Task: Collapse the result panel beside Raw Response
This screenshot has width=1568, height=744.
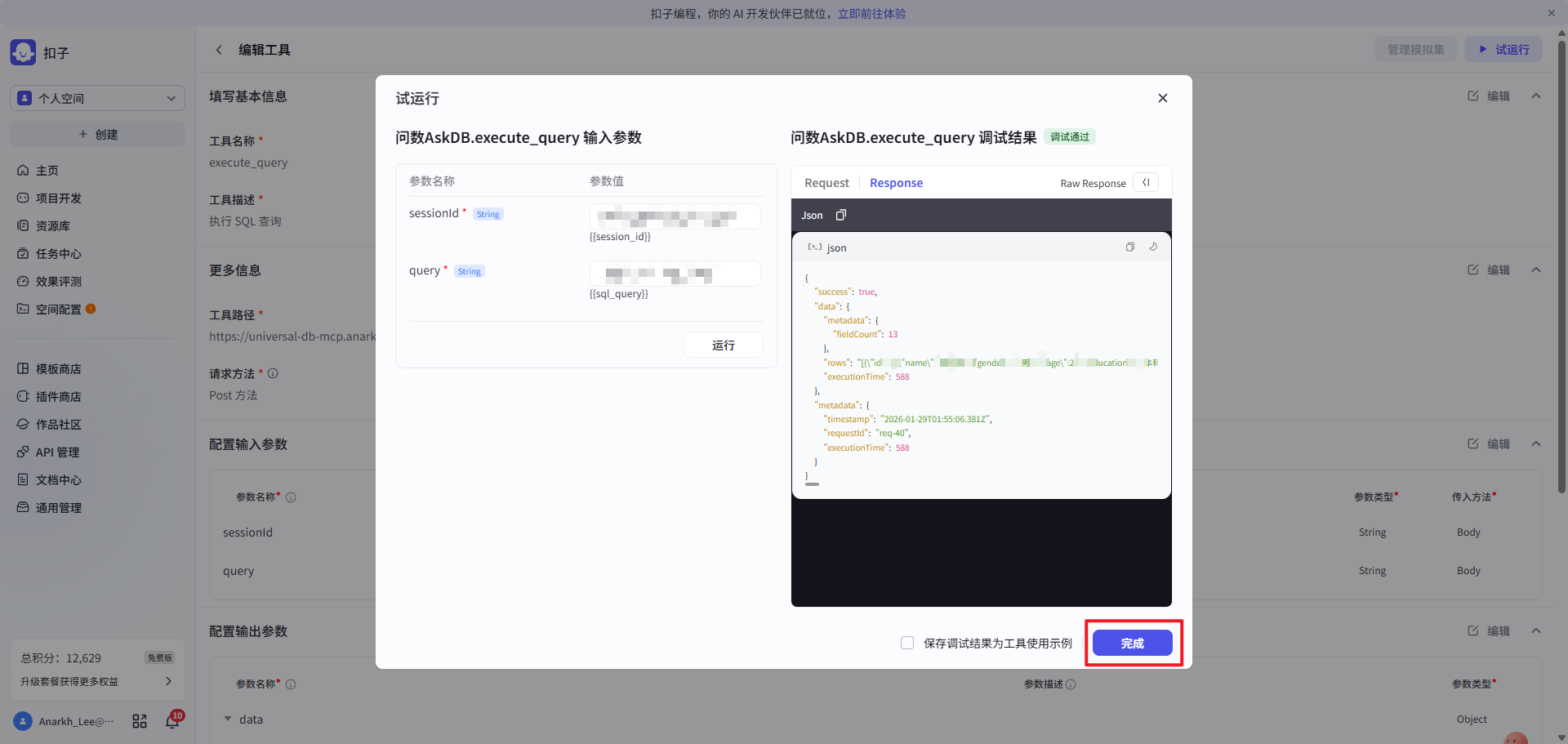Action: click(x=1146, y=183)
